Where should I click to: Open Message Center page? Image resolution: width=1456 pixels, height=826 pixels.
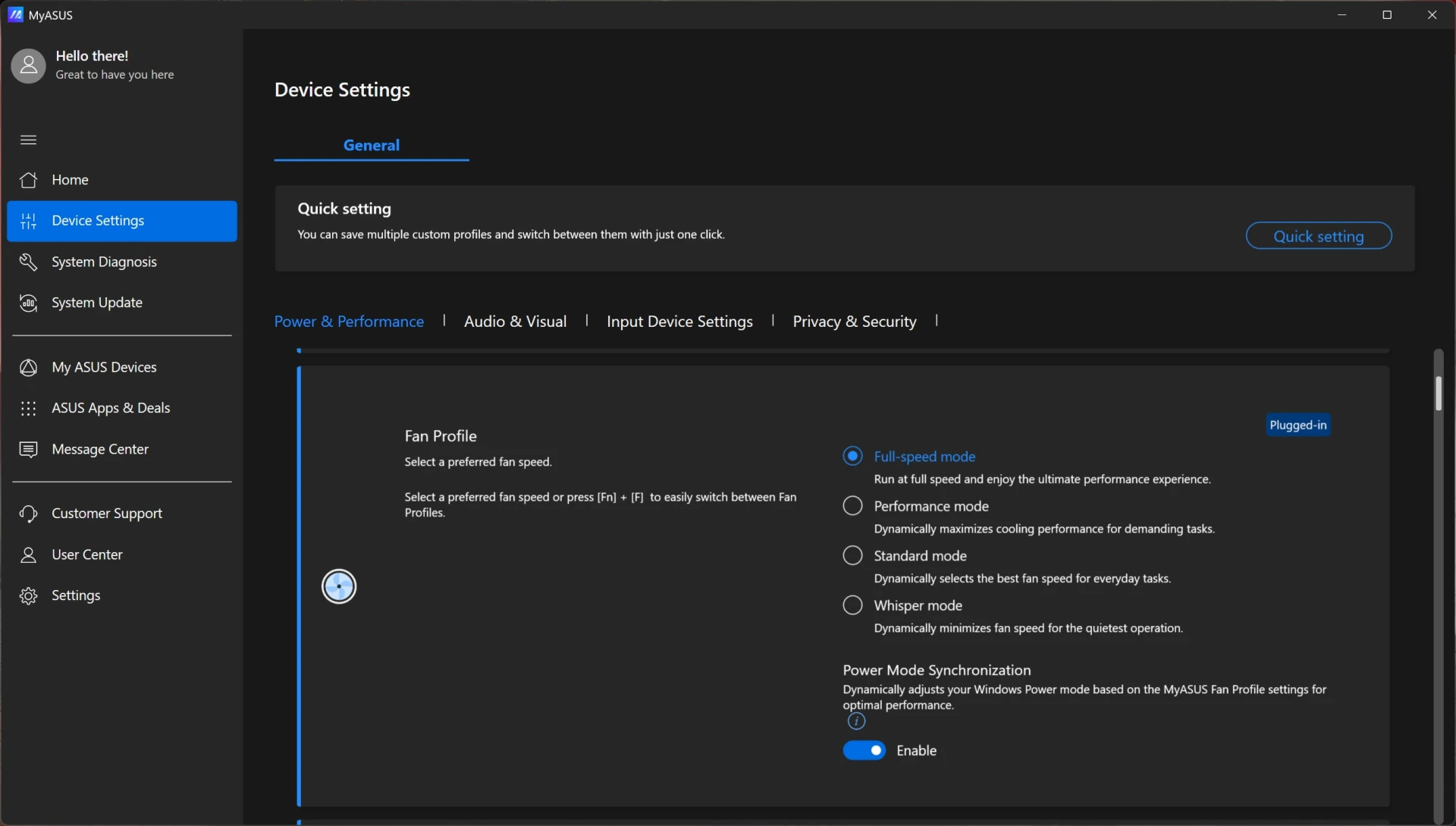click(x=121, y=449)
